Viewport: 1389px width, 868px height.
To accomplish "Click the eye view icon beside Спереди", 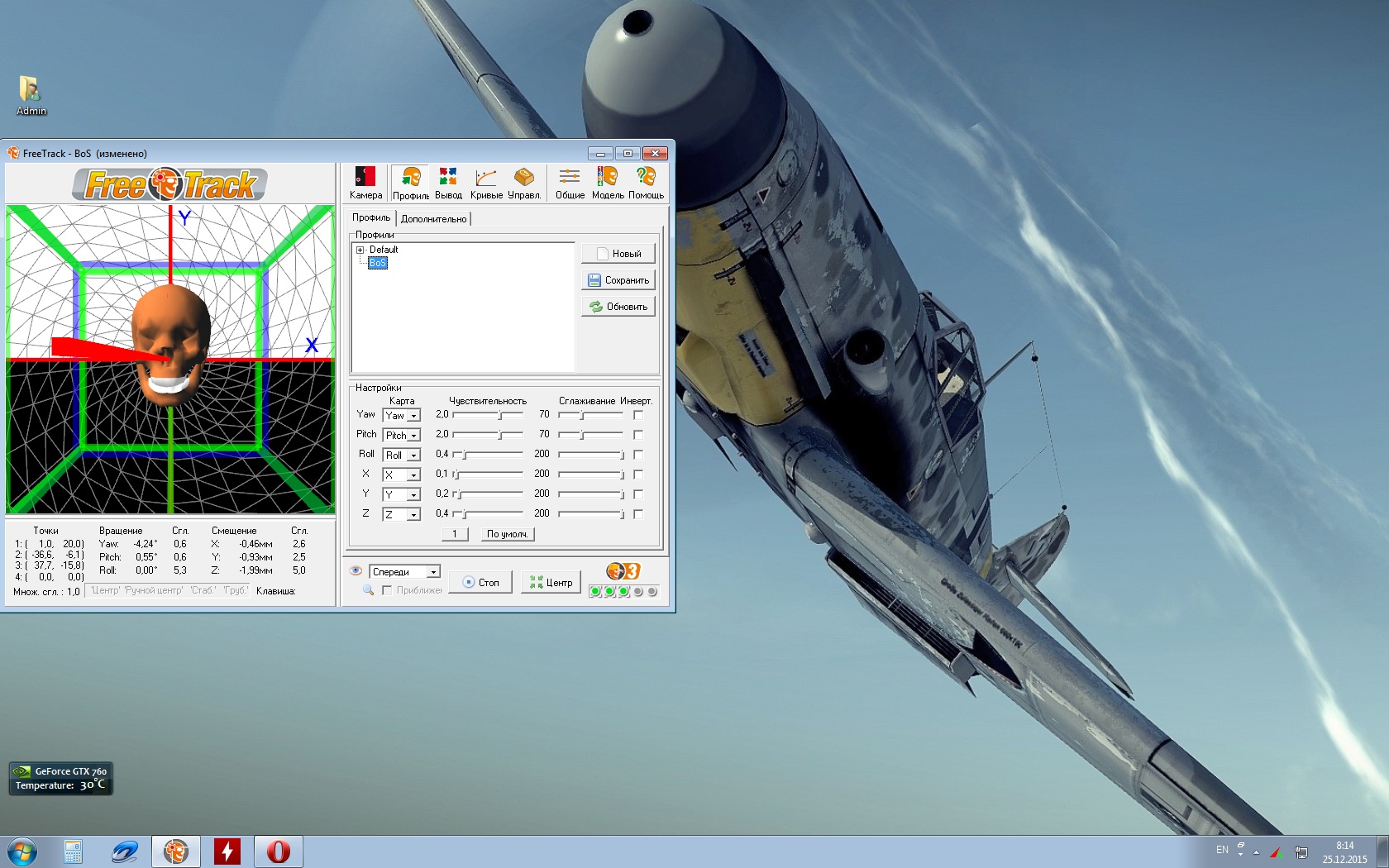I will pyautogui.click(x=356, y=570).
